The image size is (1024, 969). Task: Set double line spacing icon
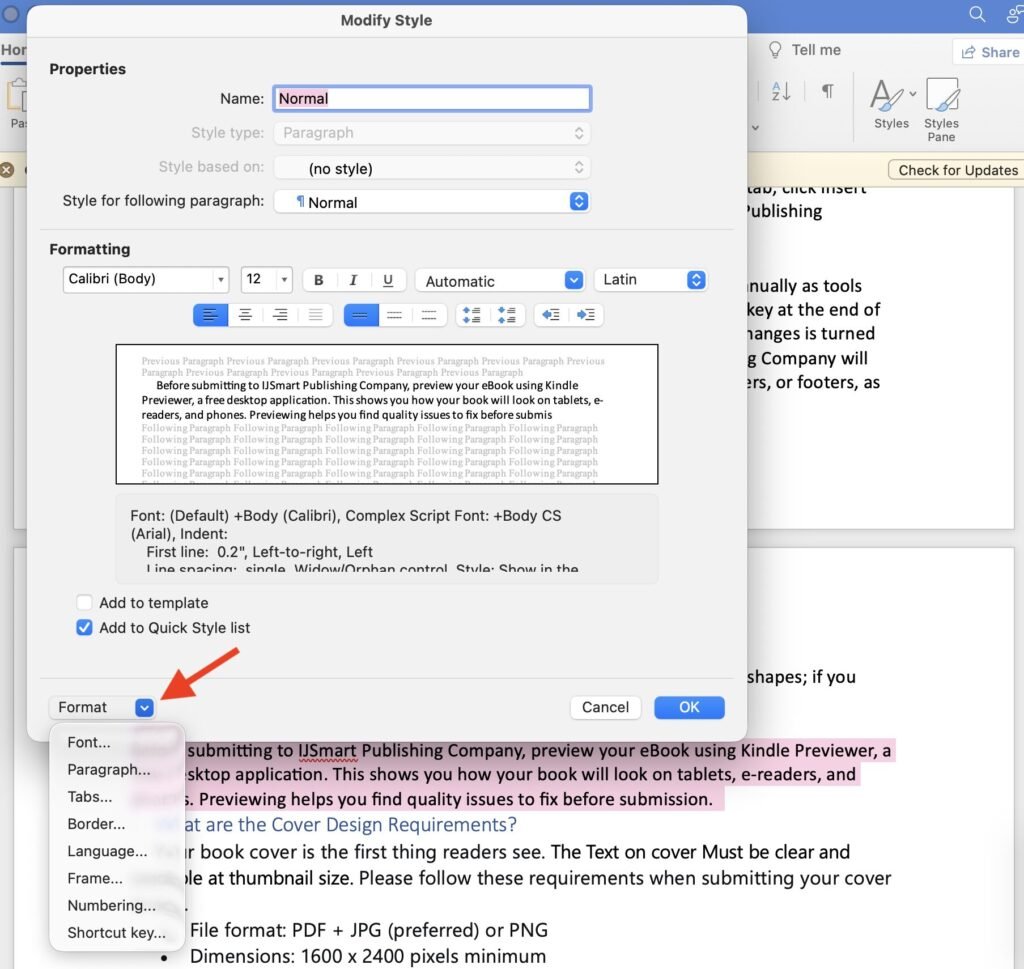point(429,315)
